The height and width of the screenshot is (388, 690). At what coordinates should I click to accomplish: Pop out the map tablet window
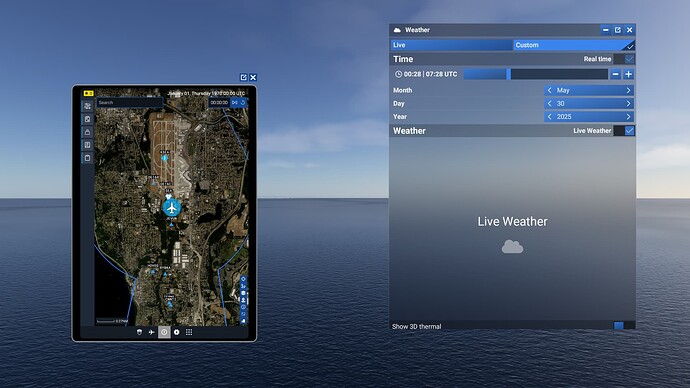[x=243, y=77]
